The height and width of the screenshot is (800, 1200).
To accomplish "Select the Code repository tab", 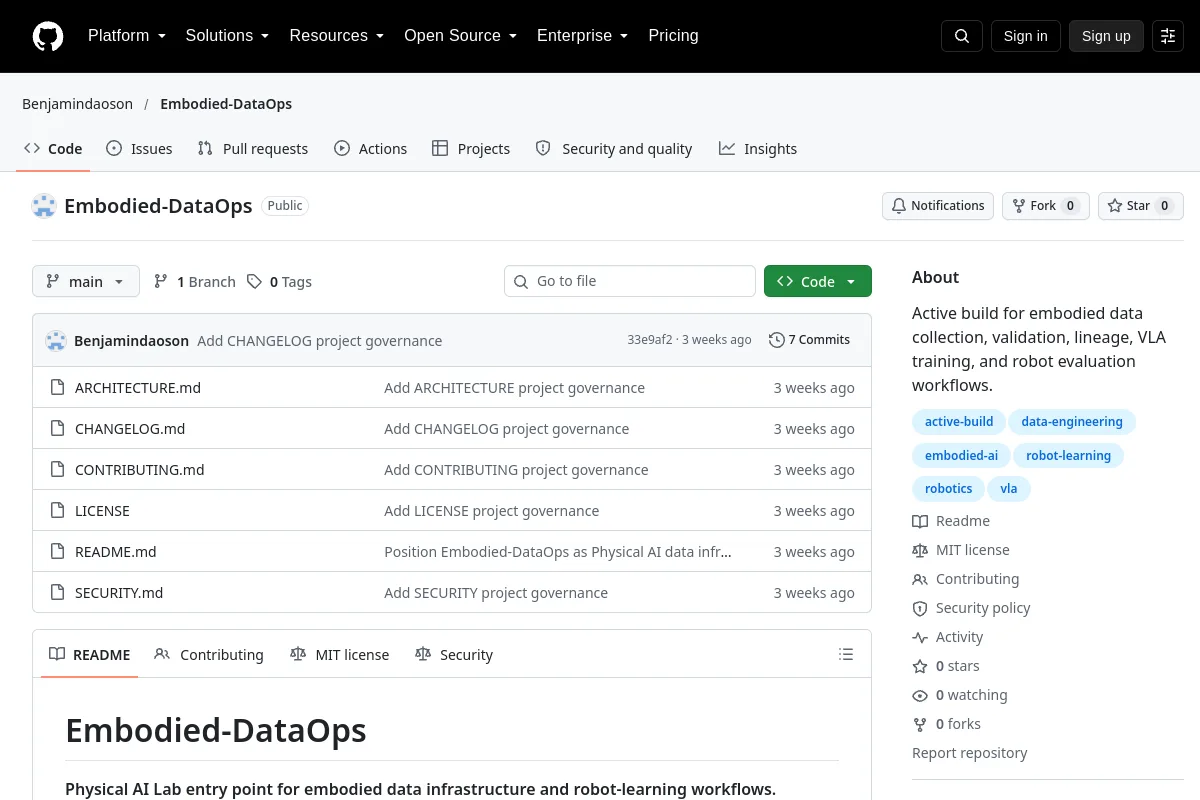I will click(x=53, y=149).
